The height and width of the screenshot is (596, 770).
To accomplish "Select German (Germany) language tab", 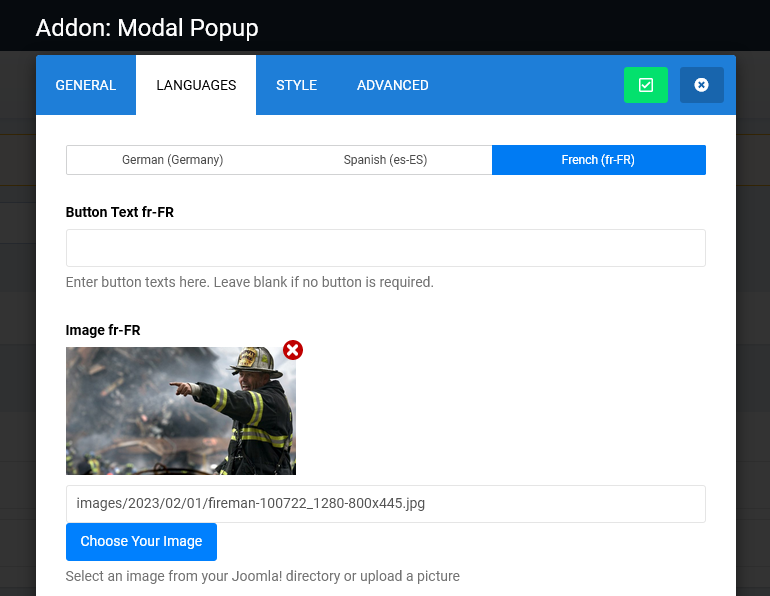I will pyautogui.click(x=173, y=160).
